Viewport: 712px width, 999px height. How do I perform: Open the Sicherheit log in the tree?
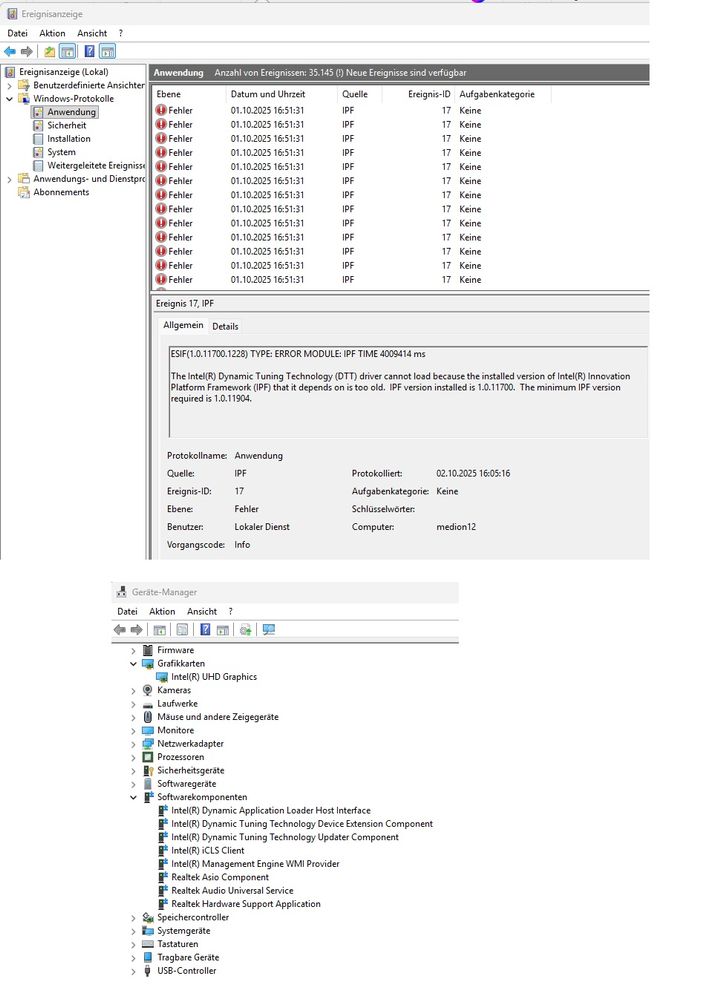pos(67,126)
